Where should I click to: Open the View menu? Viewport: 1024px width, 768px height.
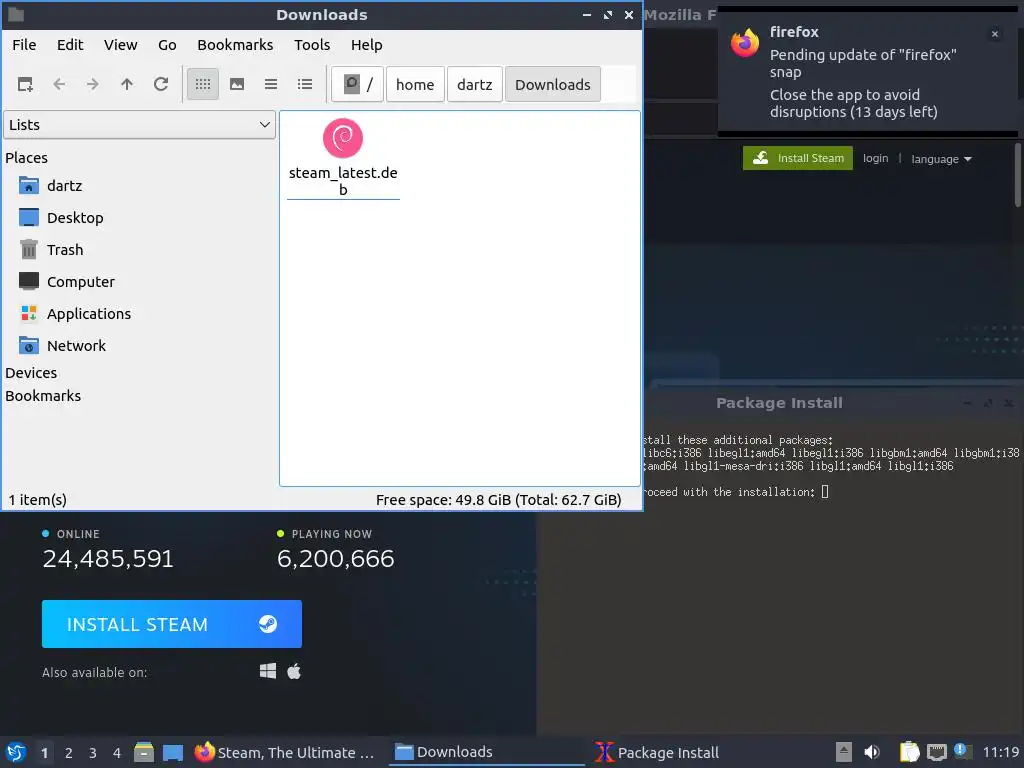[121, 45]
